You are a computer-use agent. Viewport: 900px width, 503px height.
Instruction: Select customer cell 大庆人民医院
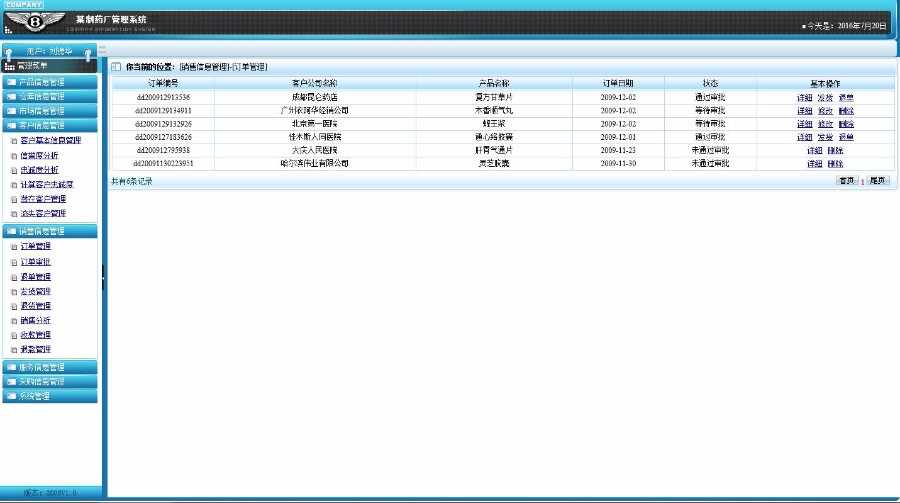click(315, 150)
